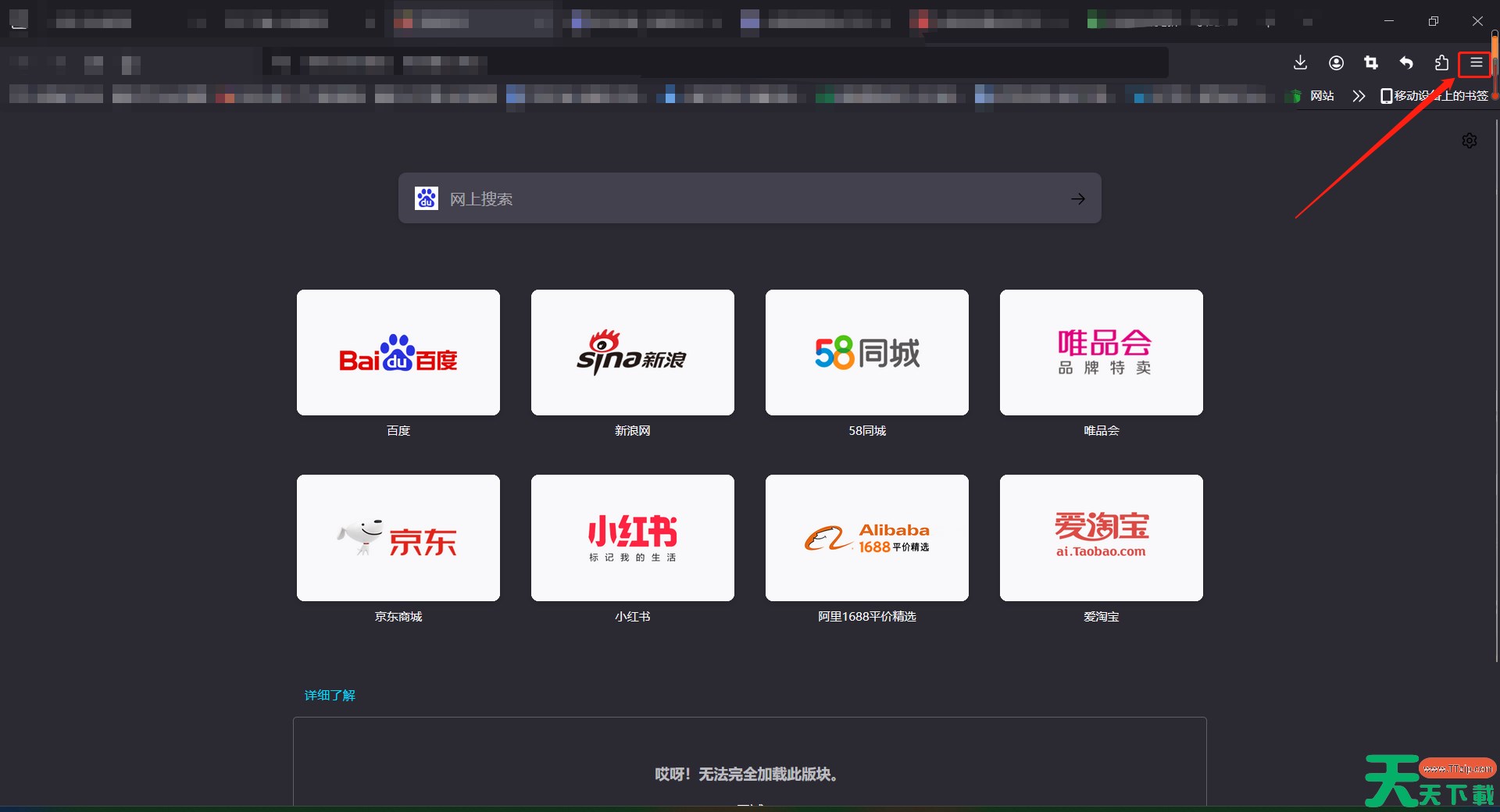Click the 详细了解 link
Viewport: 1500px width, 812px height.
[330, 695]
